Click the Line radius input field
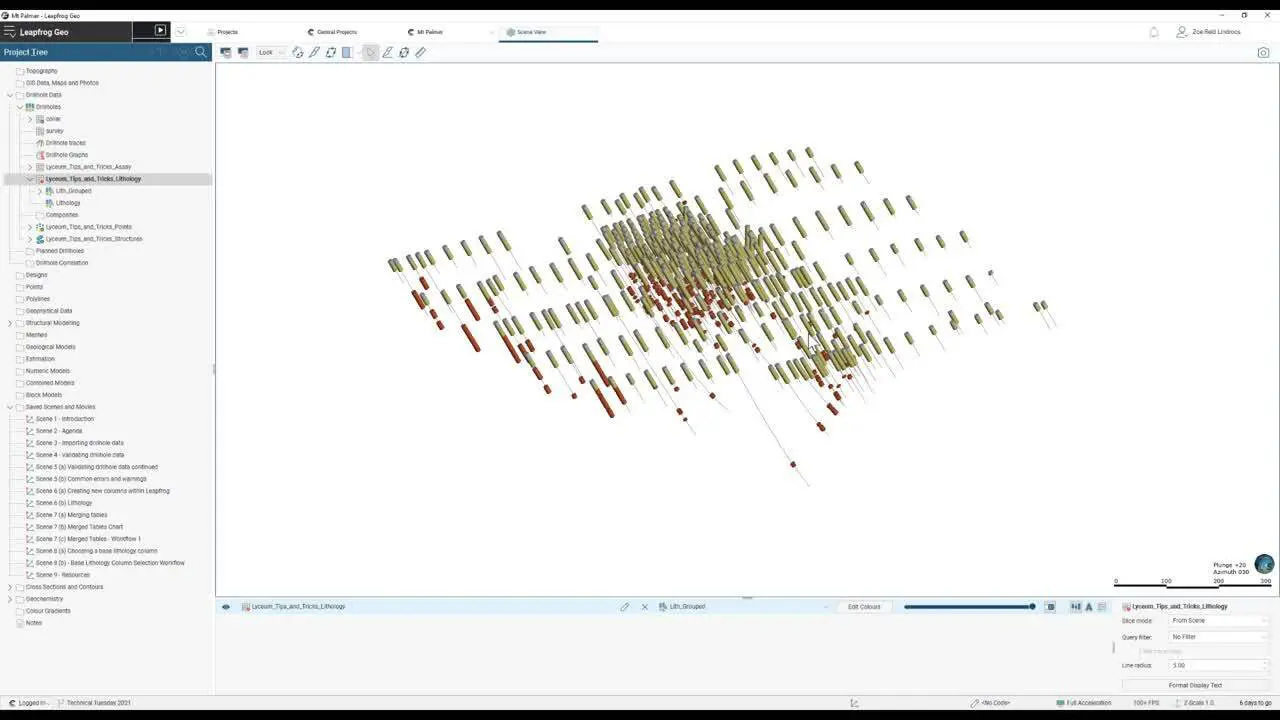This screenshot has height=720, width=1280. click(x=1219, y=665)
